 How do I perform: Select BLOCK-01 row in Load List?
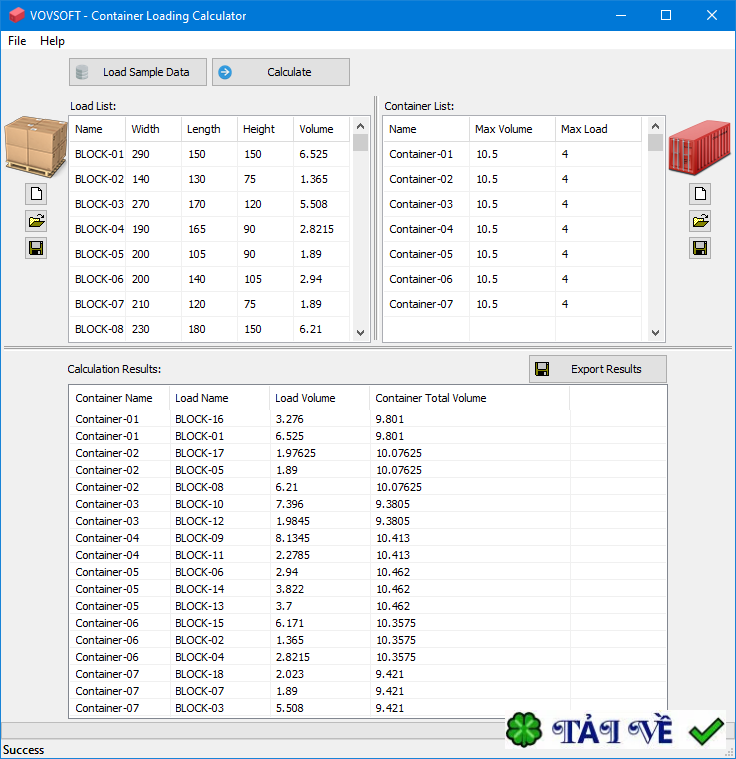[x=210, y=154]
